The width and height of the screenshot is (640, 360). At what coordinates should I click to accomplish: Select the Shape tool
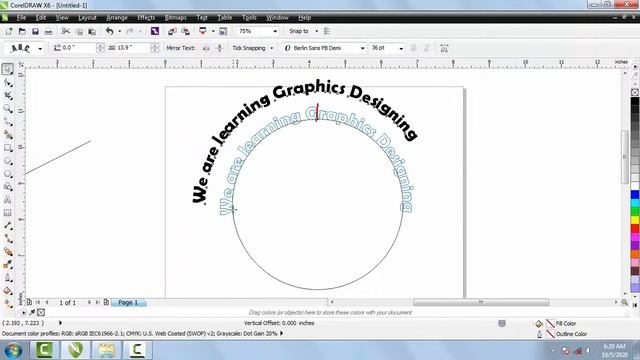point(8,83)
